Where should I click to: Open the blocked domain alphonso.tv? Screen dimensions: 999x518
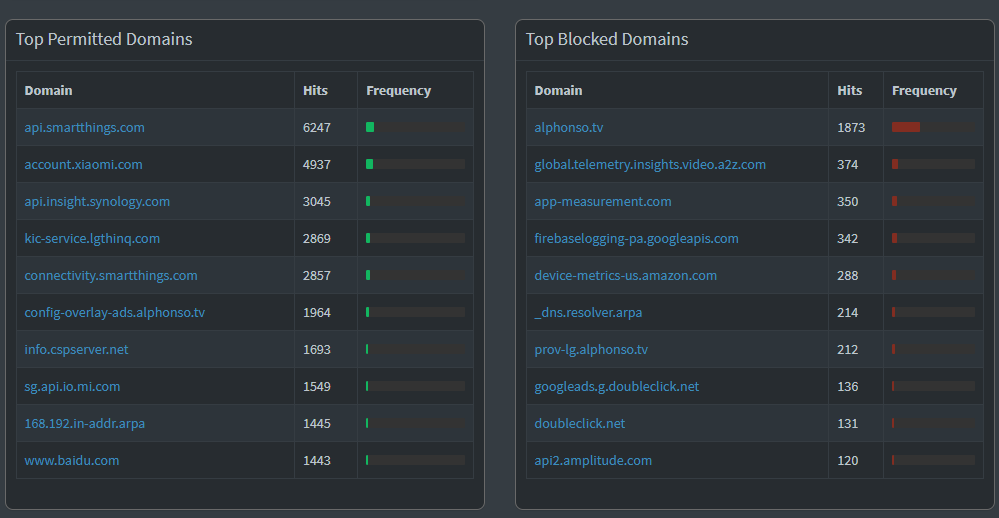568,127
